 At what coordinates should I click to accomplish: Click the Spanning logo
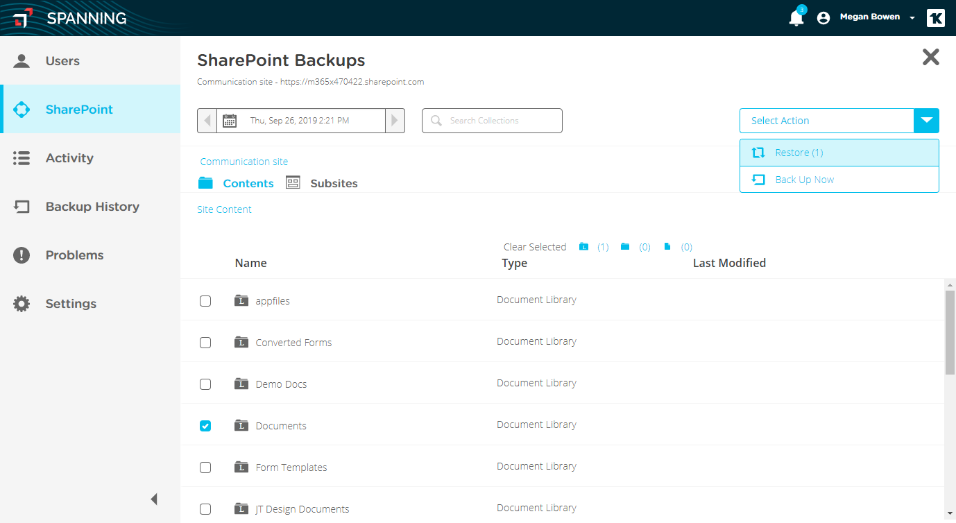click(70, 18)
